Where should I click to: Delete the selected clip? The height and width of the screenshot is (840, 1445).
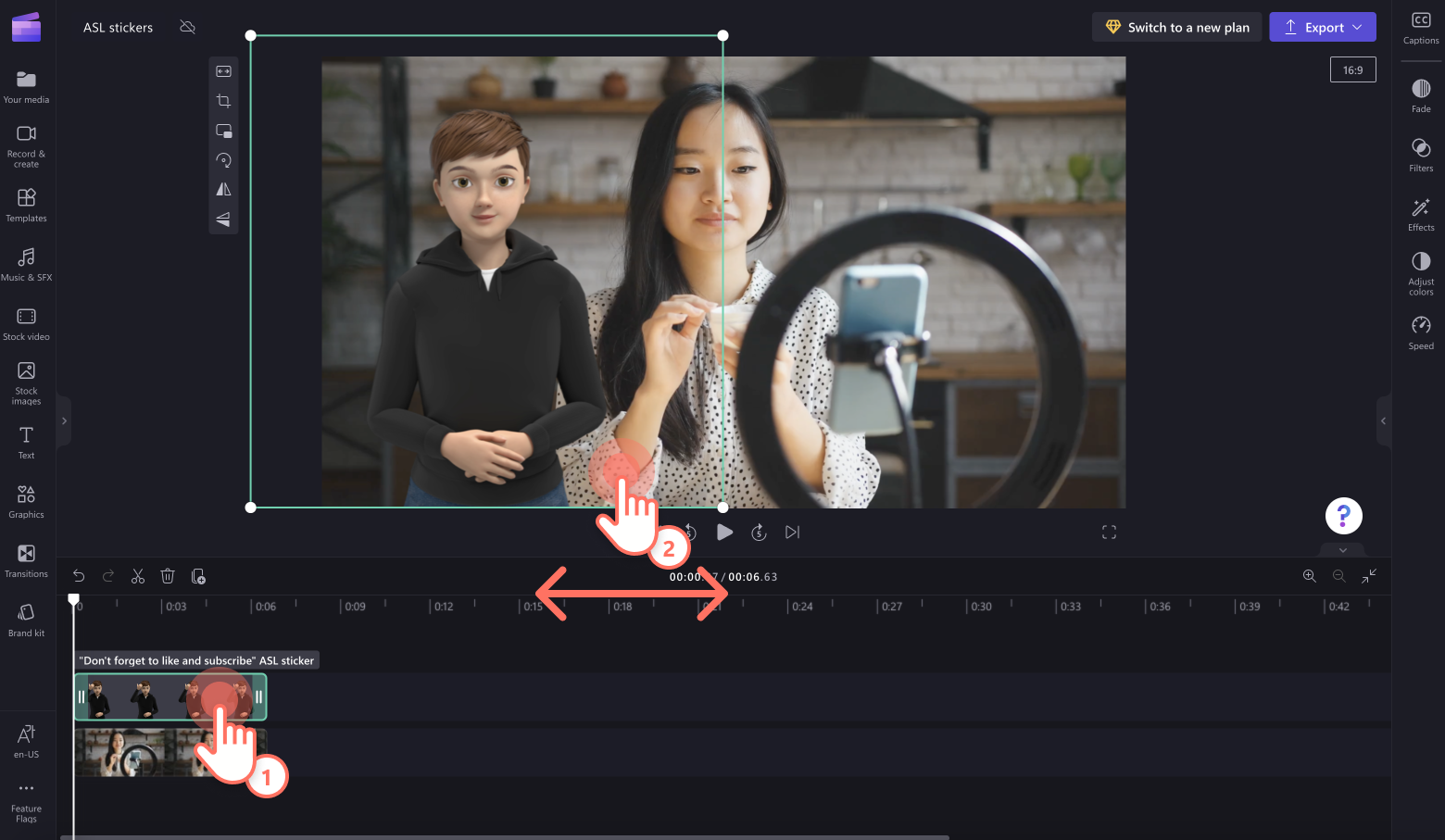click(168, 576)
